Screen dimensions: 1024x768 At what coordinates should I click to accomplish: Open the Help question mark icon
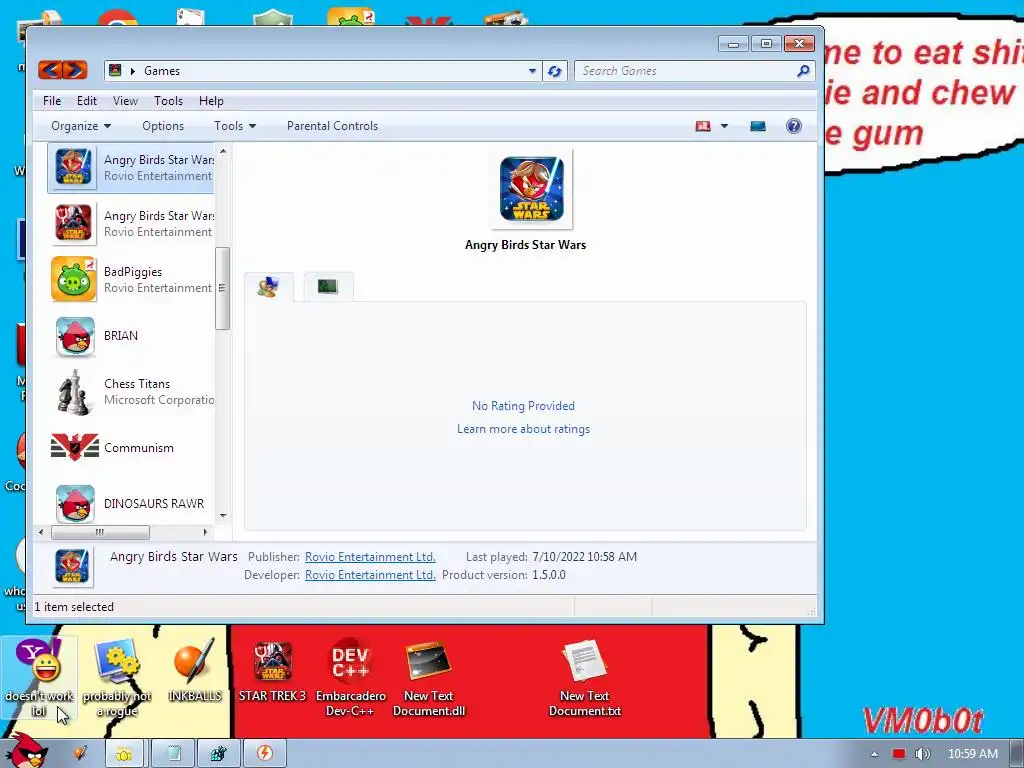(793, 126)
